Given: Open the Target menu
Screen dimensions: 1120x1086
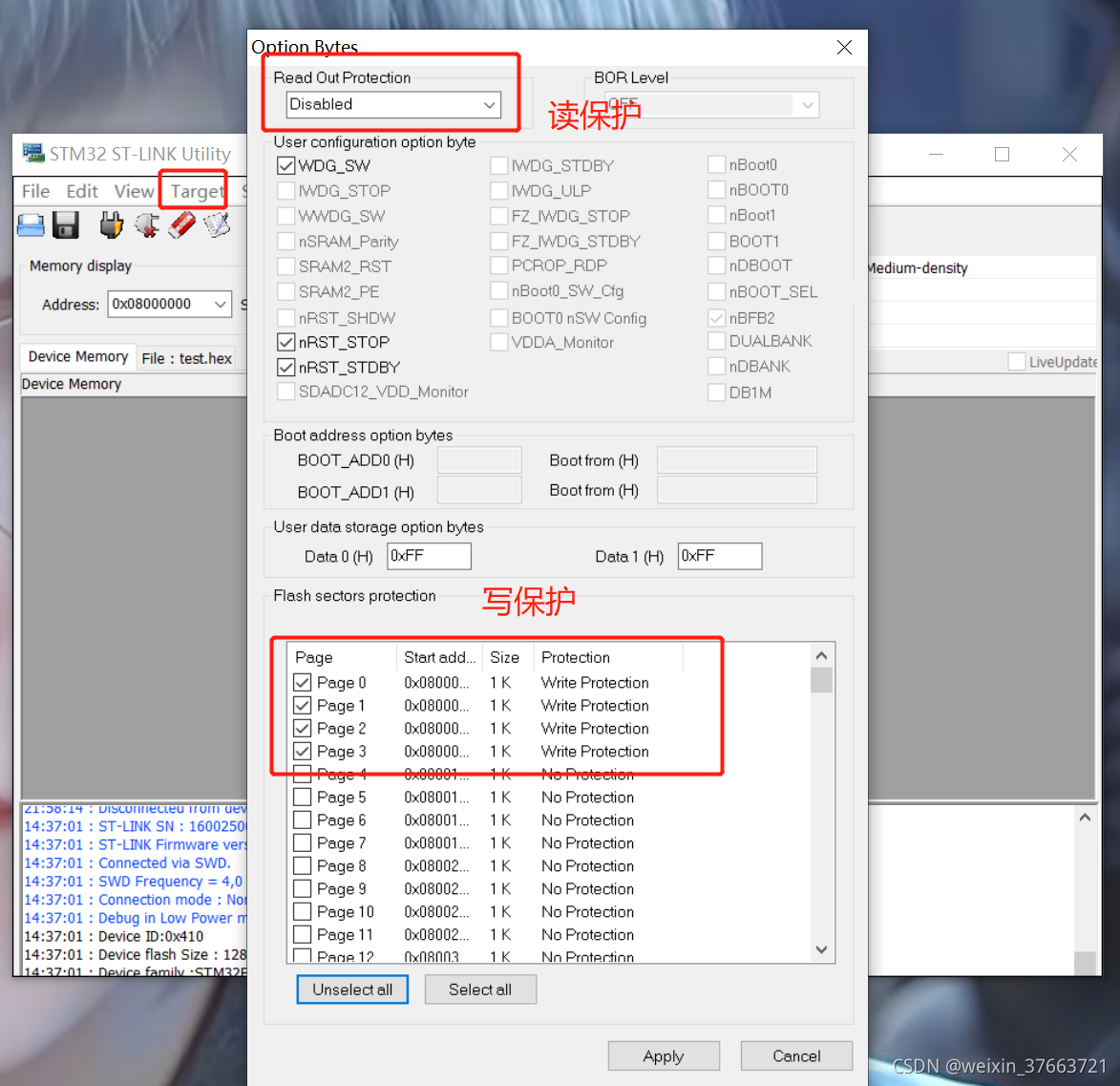Looking at the screenshot, I should coord(197,191).
